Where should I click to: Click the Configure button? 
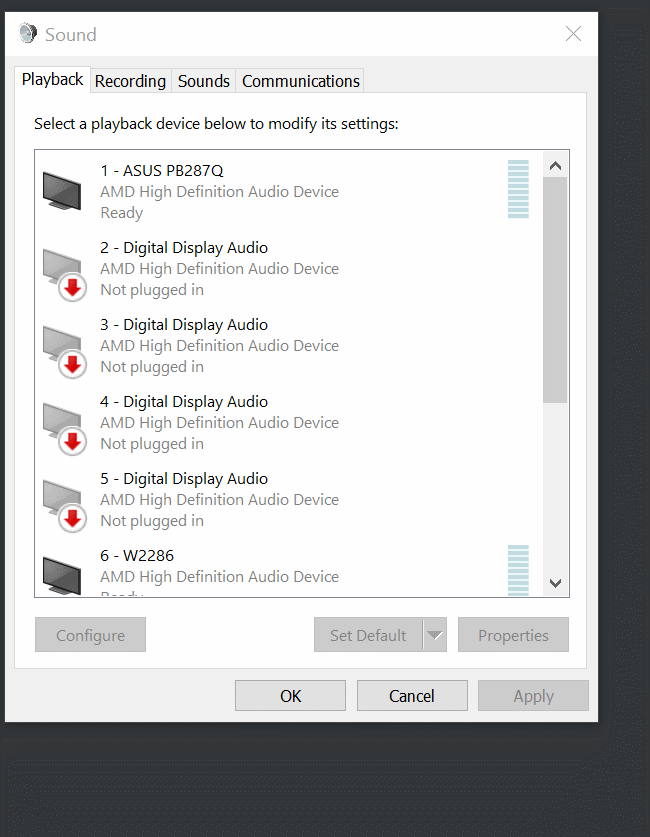point(90,634)
